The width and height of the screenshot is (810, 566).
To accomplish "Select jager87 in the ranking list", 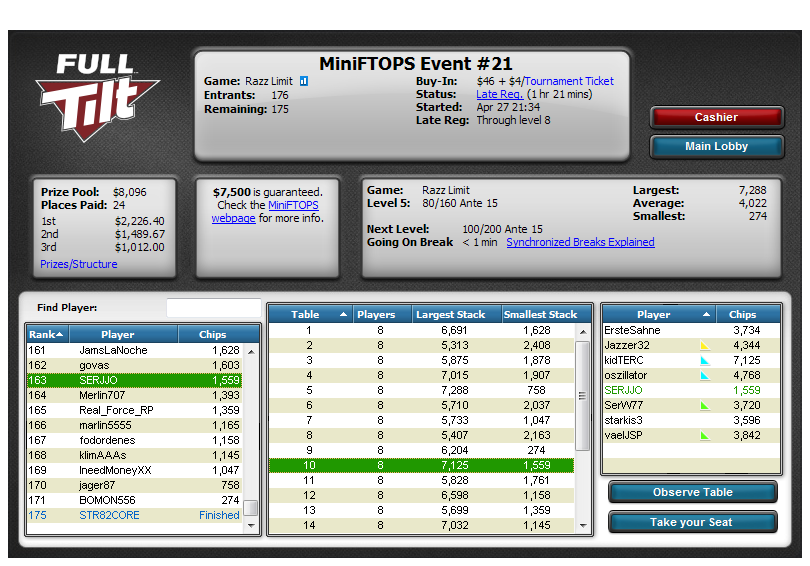I will (134, 485).
